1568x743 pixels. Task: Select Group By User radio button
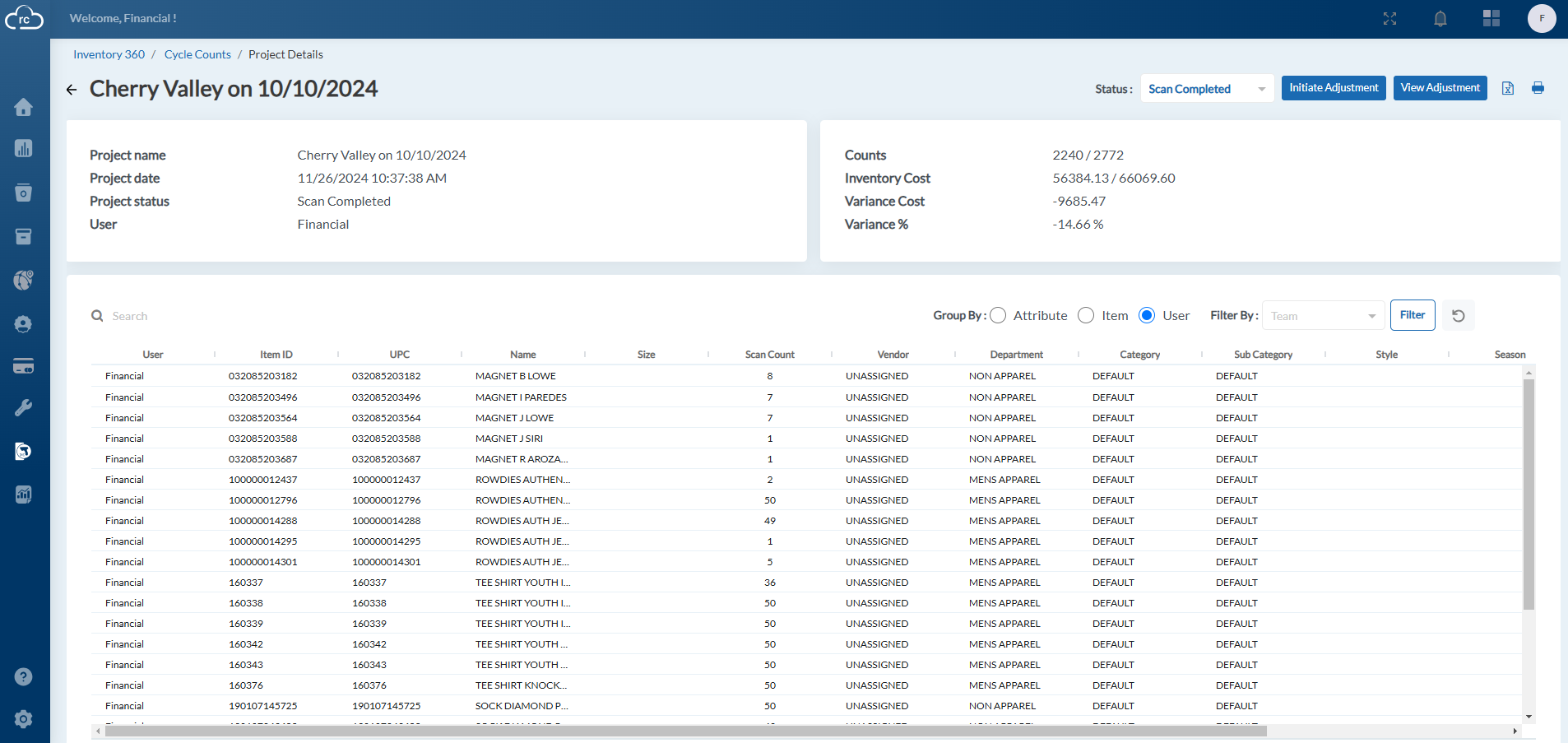click(x=1147, y=315)
